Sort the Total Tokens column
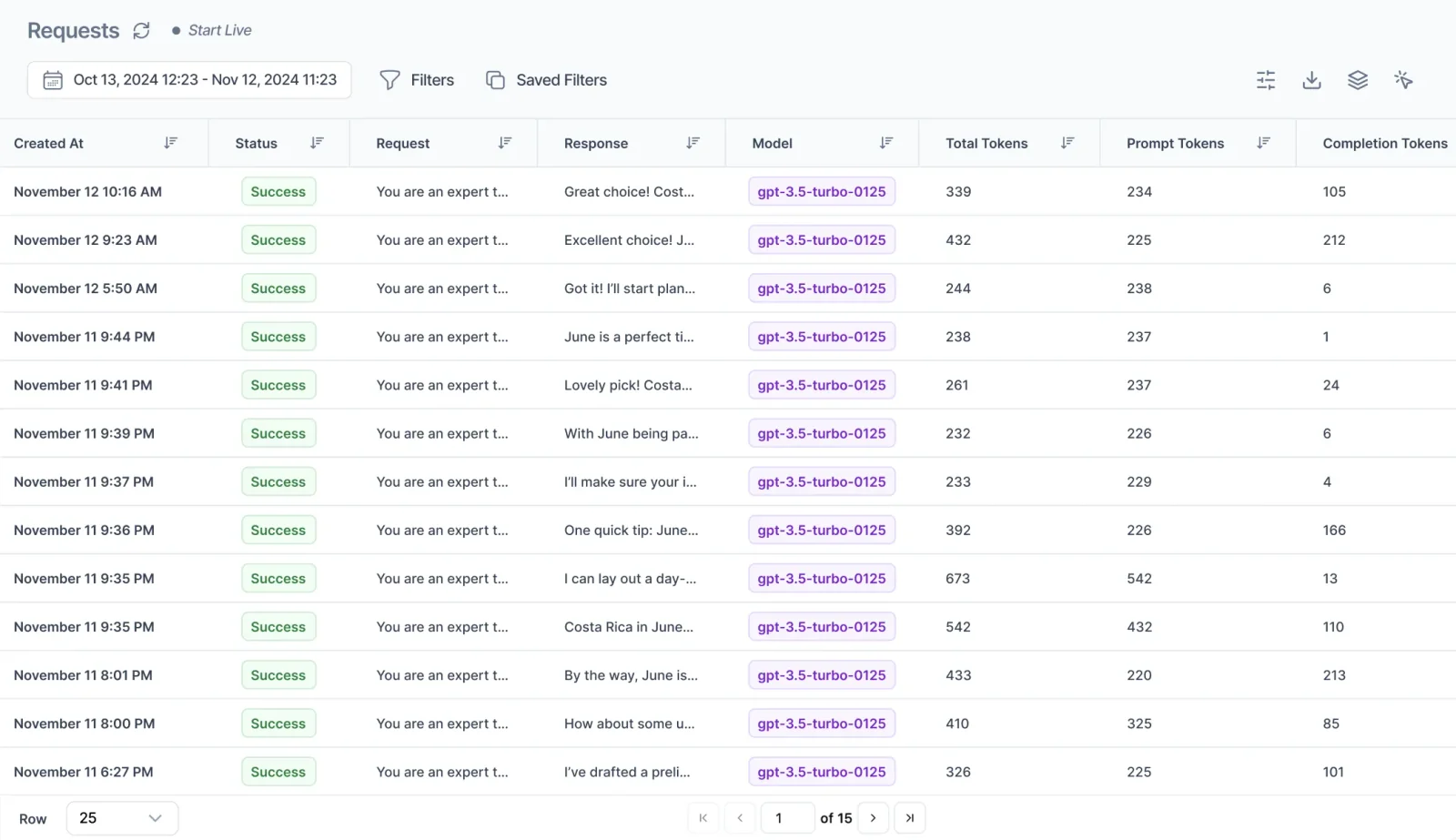Image resolution: width=1456 pixels, height=840 pixels. click(1067, 143)
